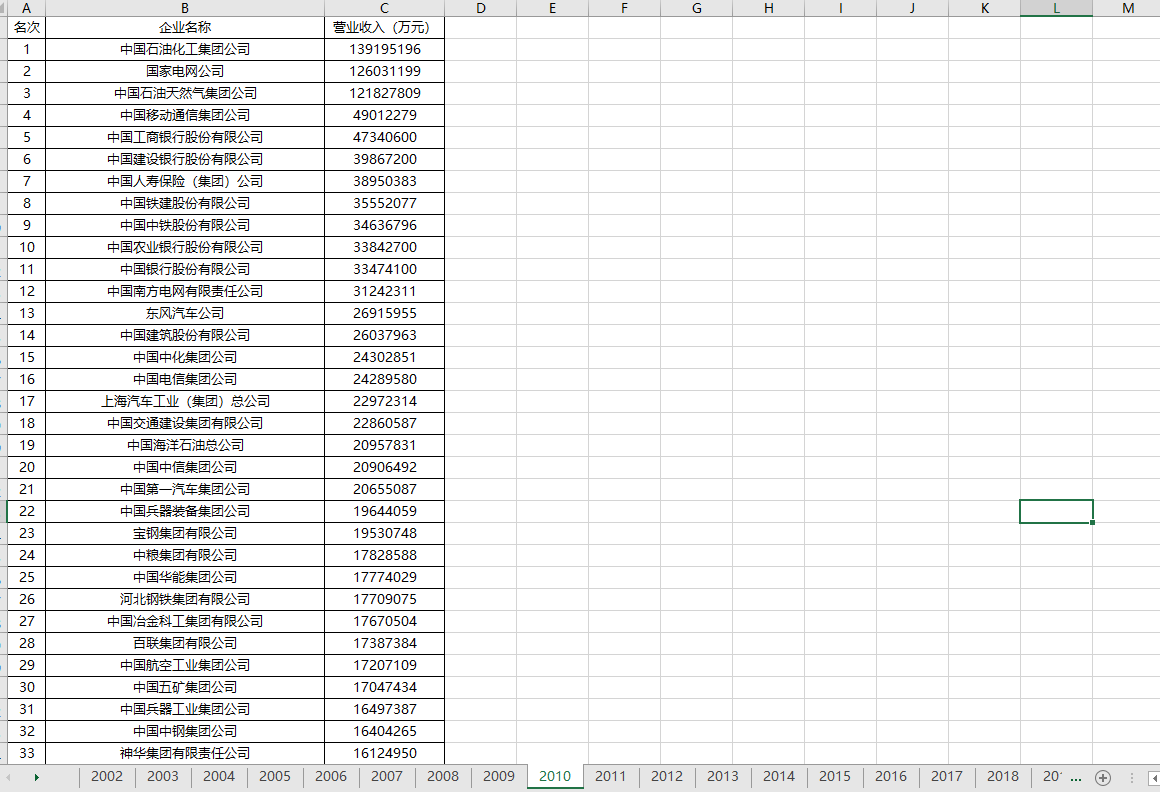
Task: Select column C header
Action: click(385, 8)
